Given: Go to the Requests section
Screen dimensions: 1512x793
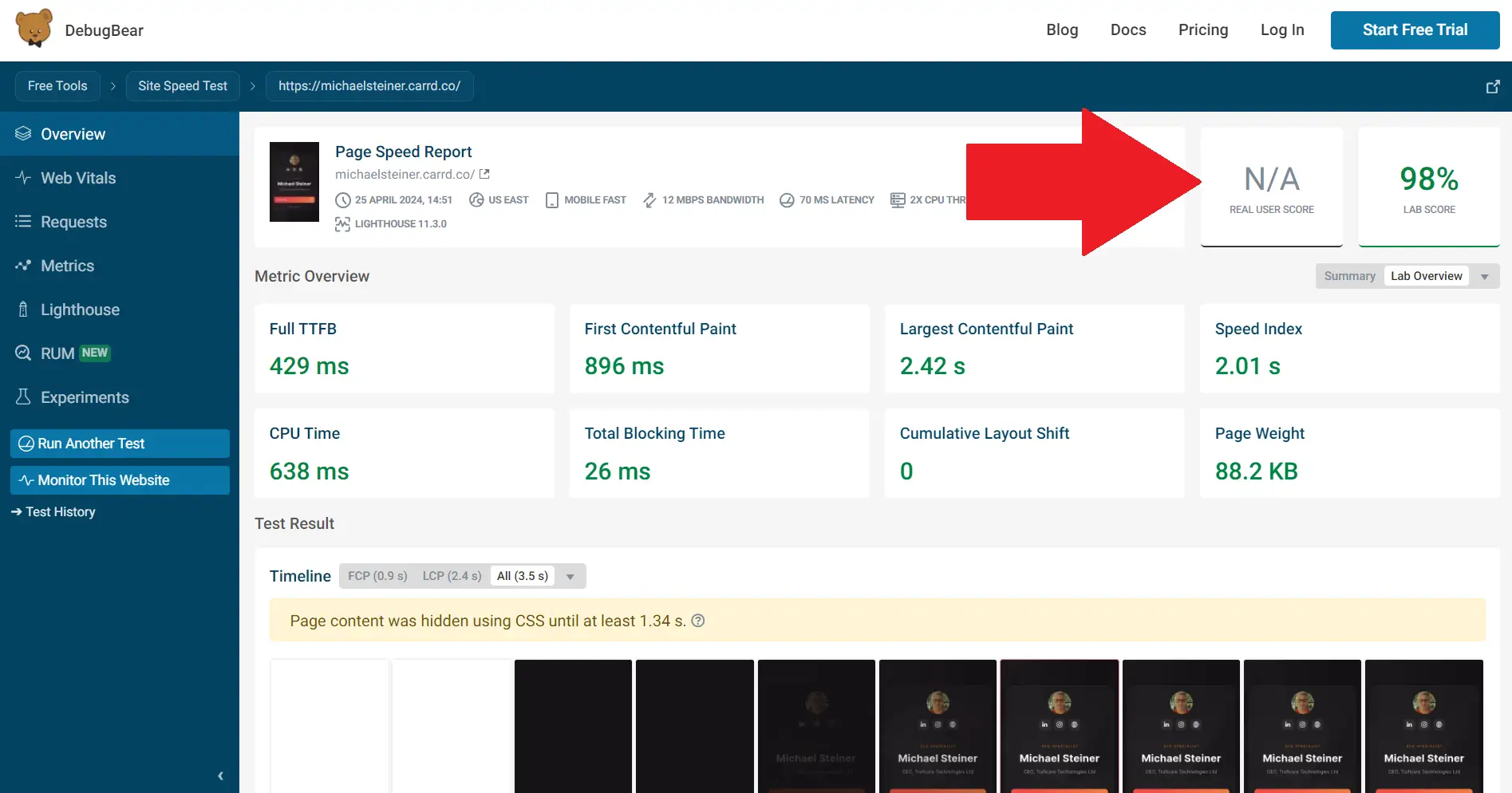Looking at the screenshot, I should point(120,221).
